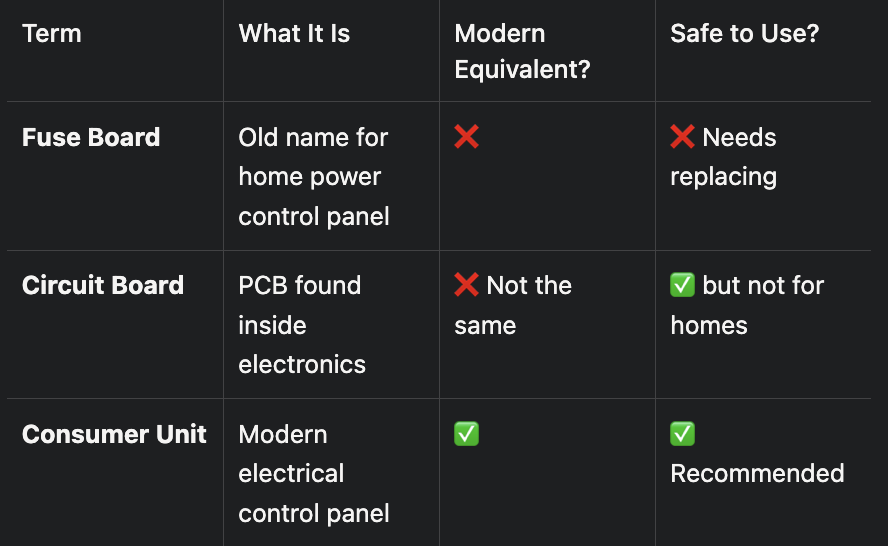Click the green checkmark in Consumer Unit's Modern Equivalent cell
This screenshot has width=888, height=546.
click(x=466, y=434)
